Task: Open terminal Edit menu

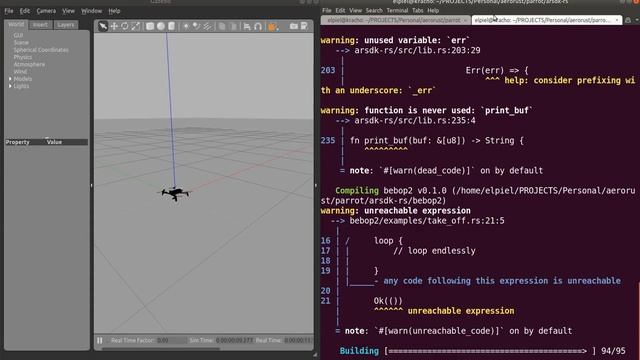Action: tap(340, 11)
